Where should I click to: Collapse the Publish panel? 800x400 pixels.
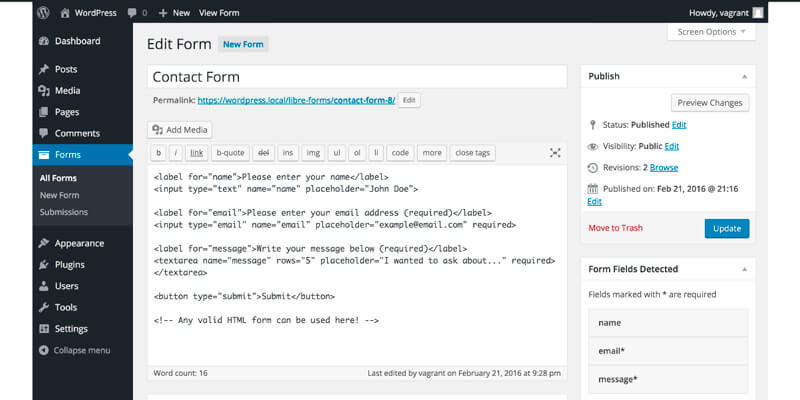(x=744, y=76)
